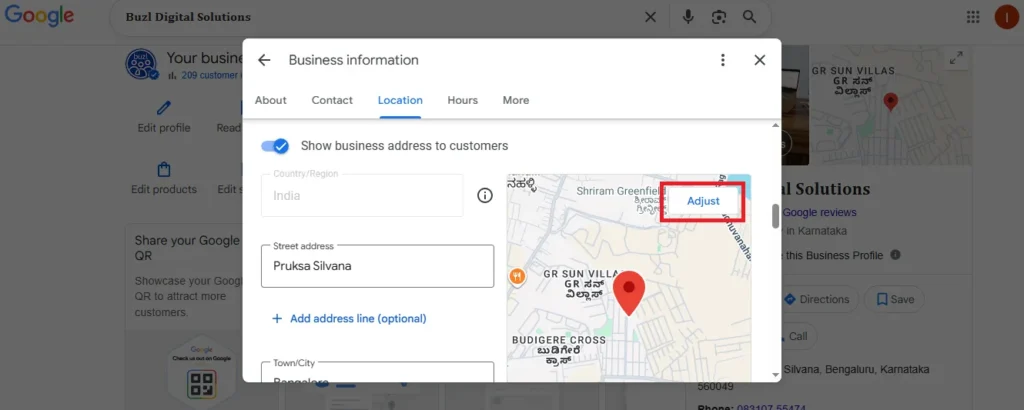Screen dimensions: 1024x410
Task: Open Edit products shopping bag icon
Action: tap(164, 170)
